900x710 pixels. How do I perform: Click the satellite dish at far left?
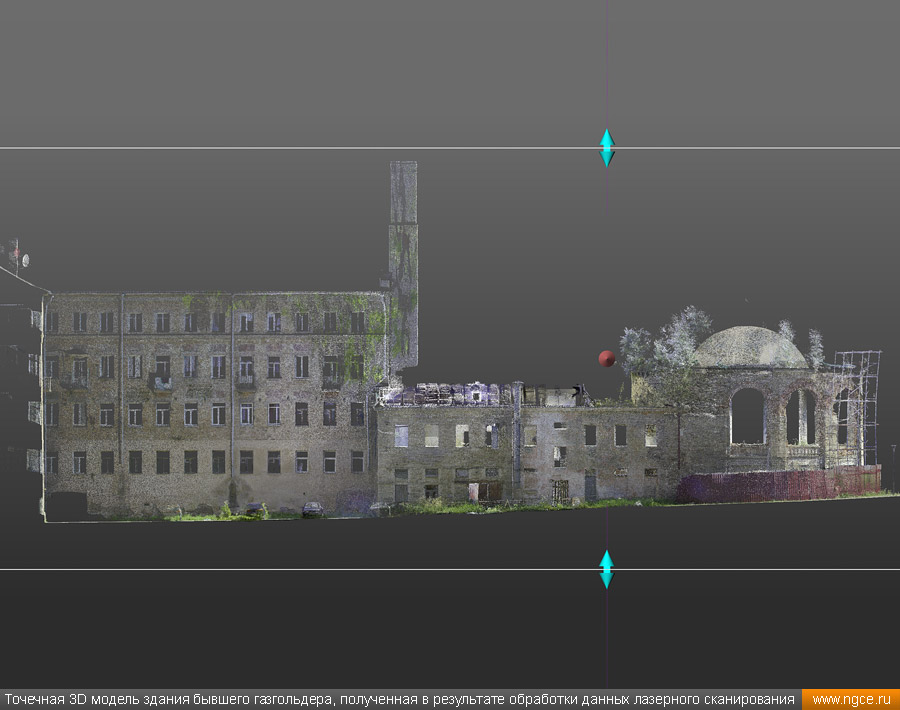24,260
